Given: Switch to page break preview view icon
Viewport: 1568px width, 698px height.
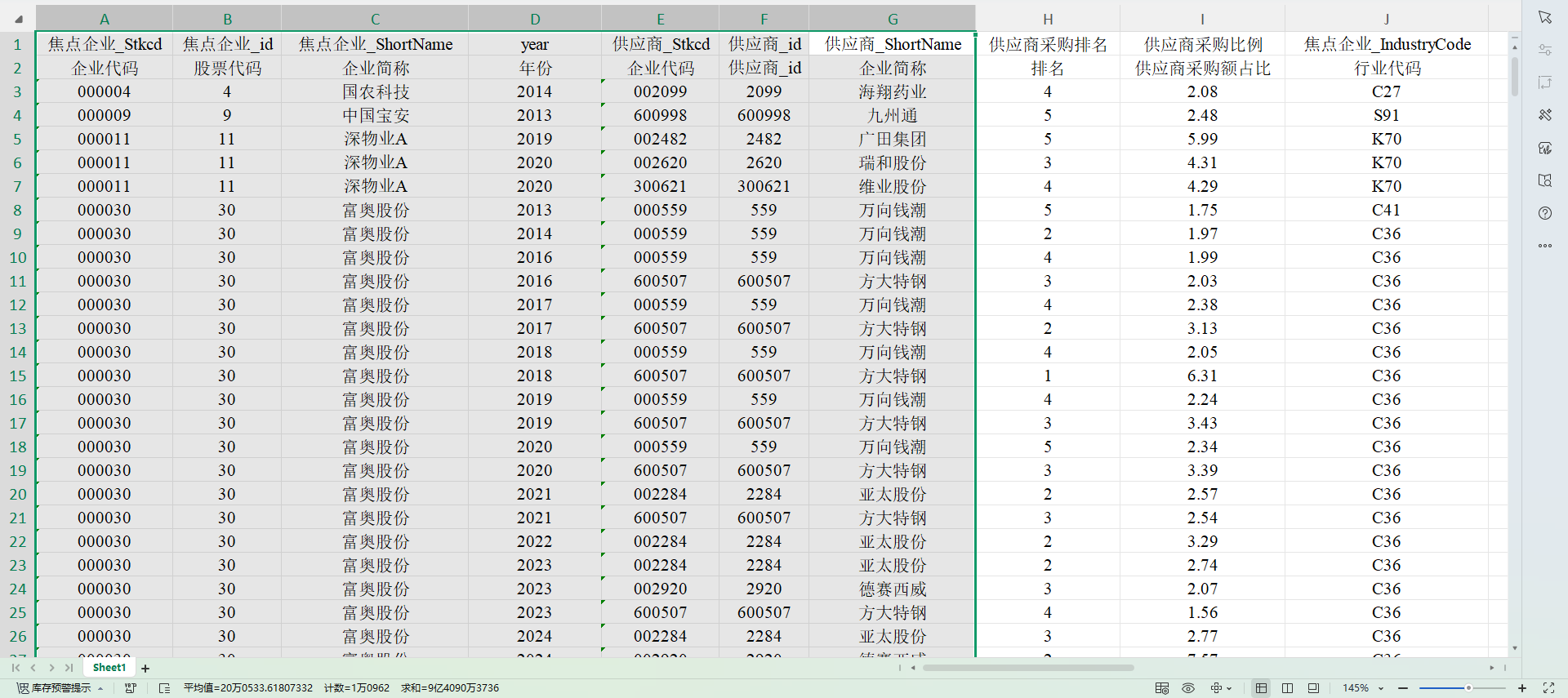Looking at the screenshot, I should 1287,688.
